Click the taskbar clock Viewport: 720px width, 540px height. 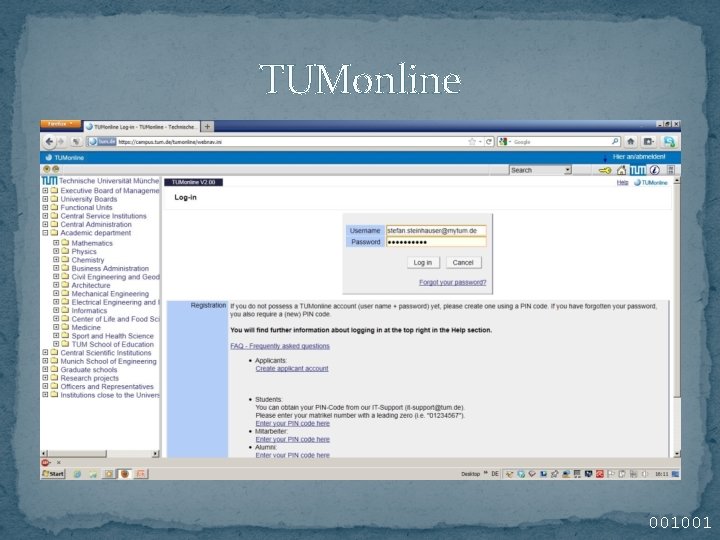pyautogui.click(x=662, y=474)
